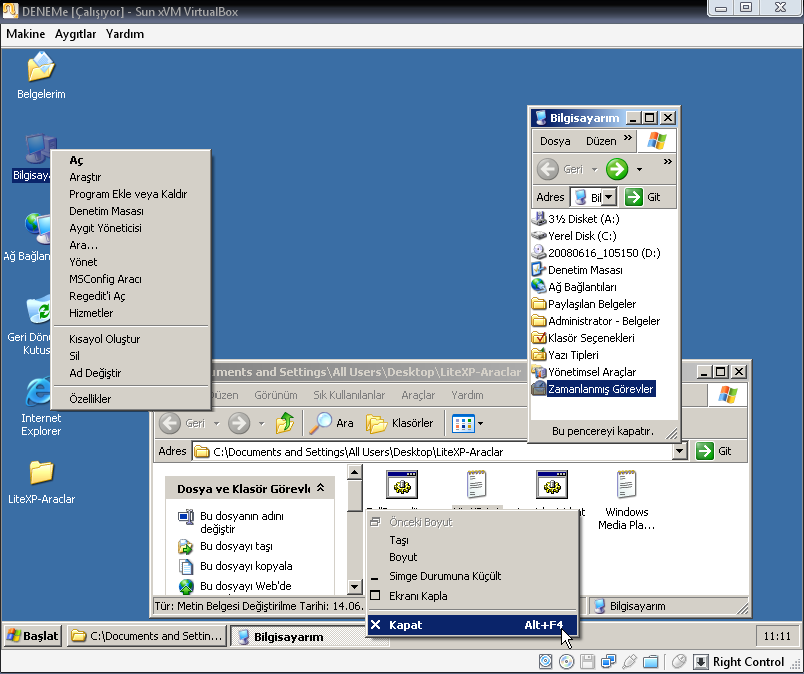804x674 pixels.
Task: Click LiteXP-Araclar address path field
Action: tap(433, 451)
